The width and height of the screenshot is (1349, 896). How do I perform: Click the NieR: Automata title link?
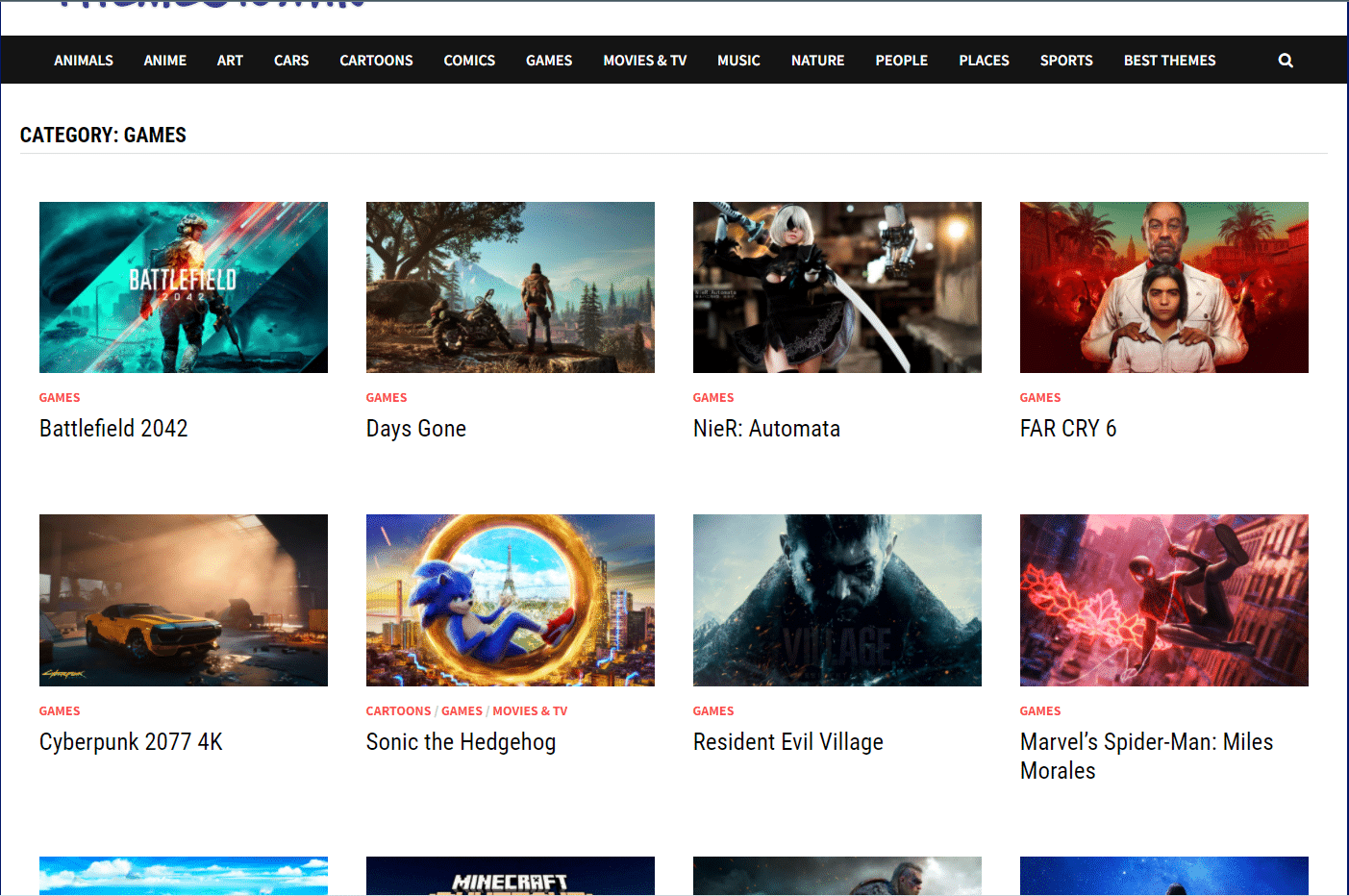766,429
